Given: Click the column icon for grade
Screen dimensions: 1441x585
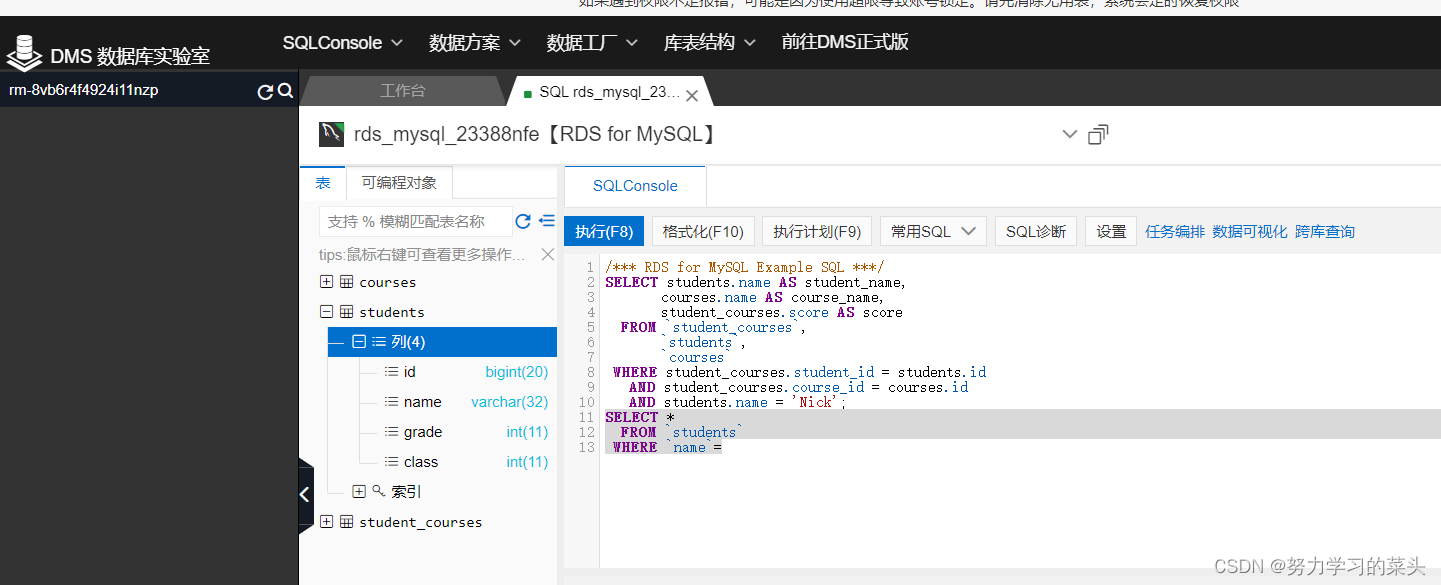Looking at the screenshot, I should tap(391, 432).
